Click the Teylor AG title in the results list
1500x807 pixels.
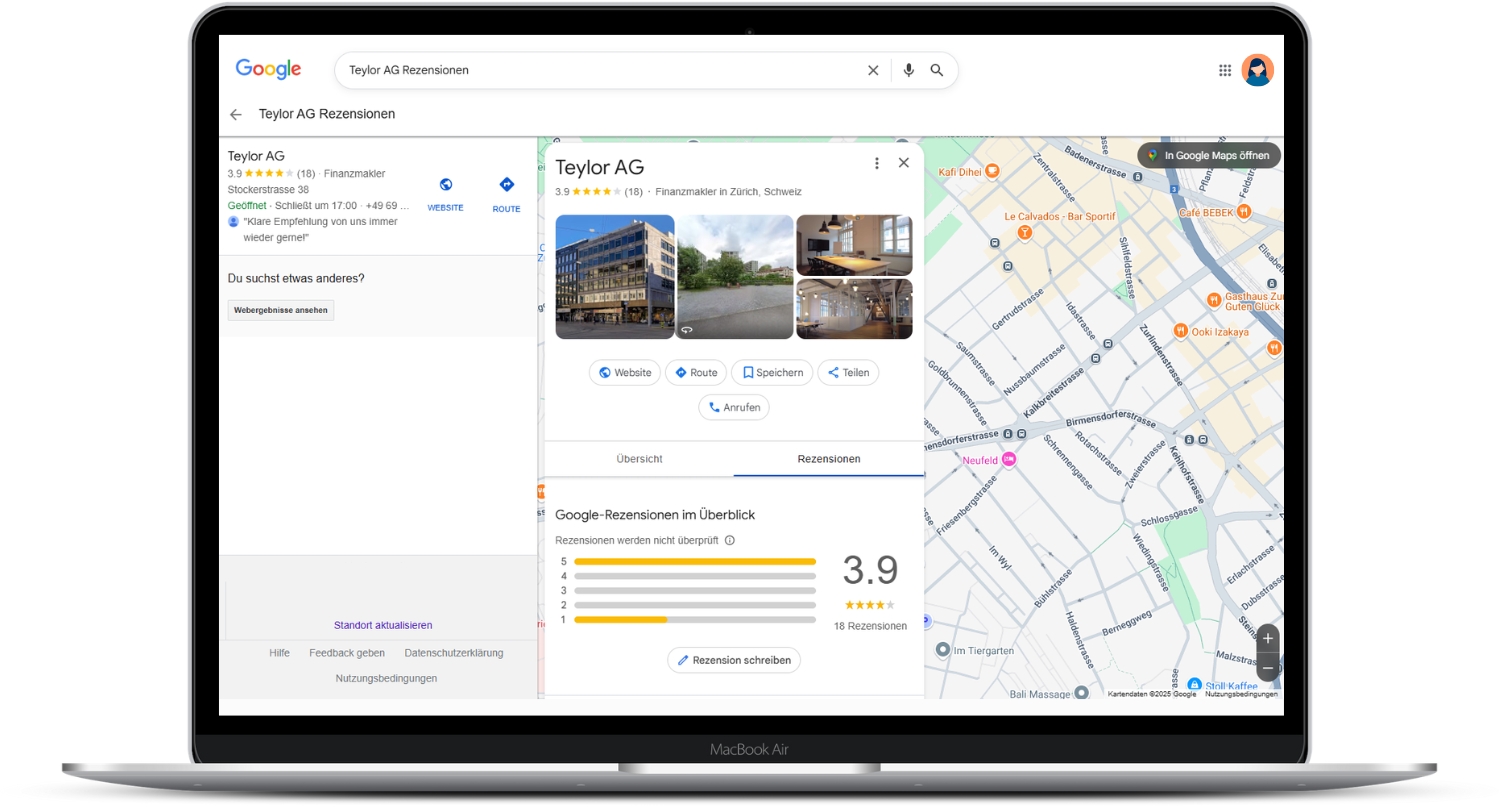256,156
